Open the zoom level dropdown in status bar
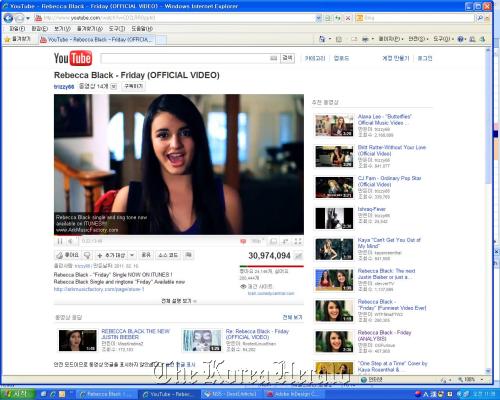The image size is (500, 400). (482, 380)
